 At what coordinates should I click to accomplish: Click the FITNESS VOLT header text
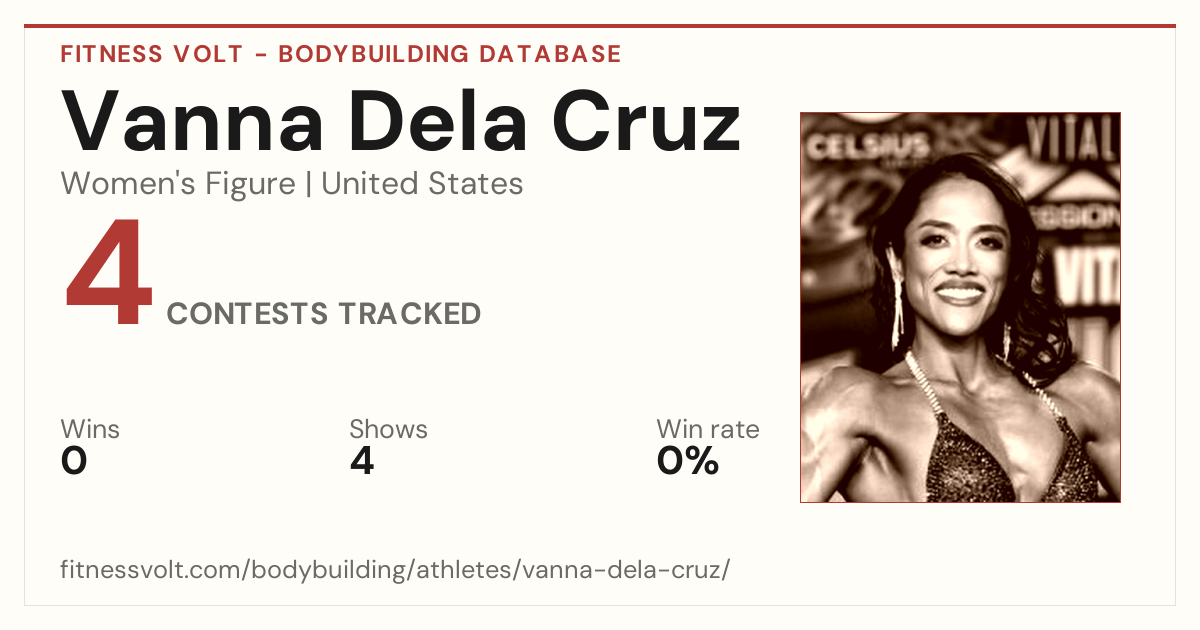151,54
